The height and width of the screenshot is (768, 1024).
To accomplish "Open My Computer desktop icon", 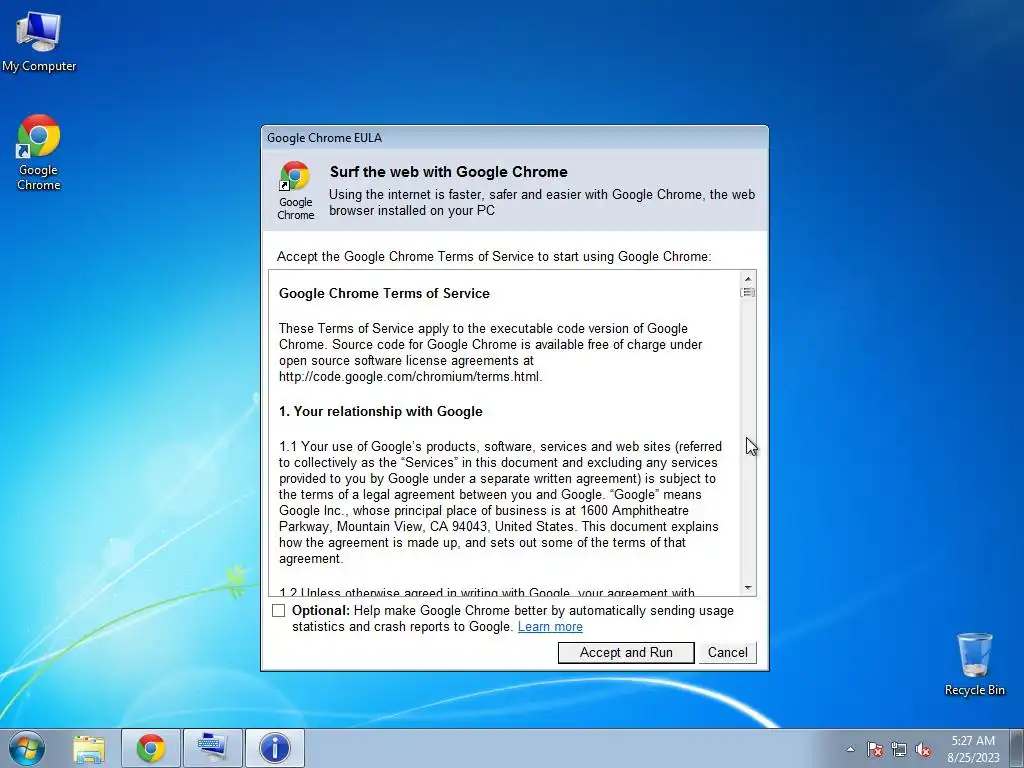I will pyautogui.click(x=39, y=40).
